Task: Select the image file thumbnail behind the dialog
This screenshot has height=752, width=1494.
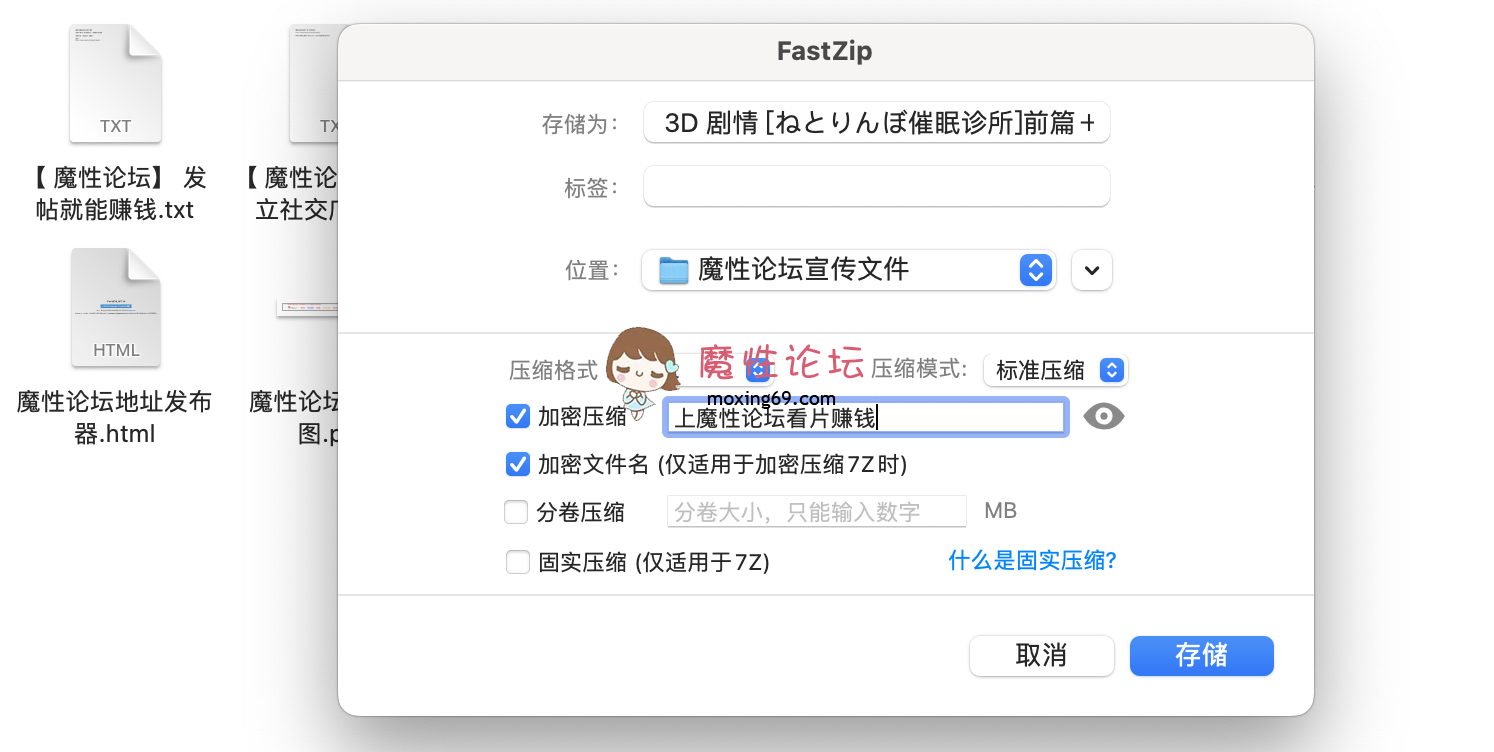Action: click(308, 308)
